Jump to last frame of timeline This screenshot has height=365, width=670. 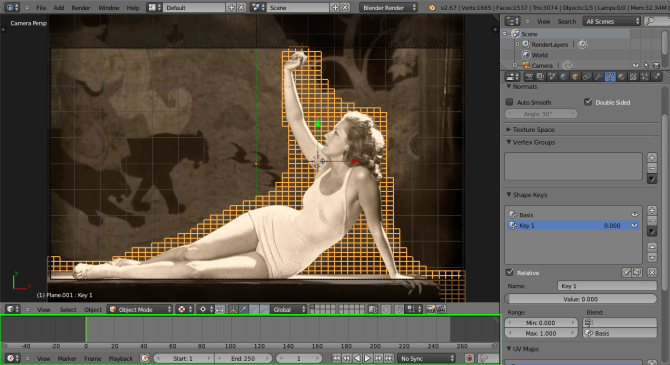pyautogui.click(x=389, y=358)
